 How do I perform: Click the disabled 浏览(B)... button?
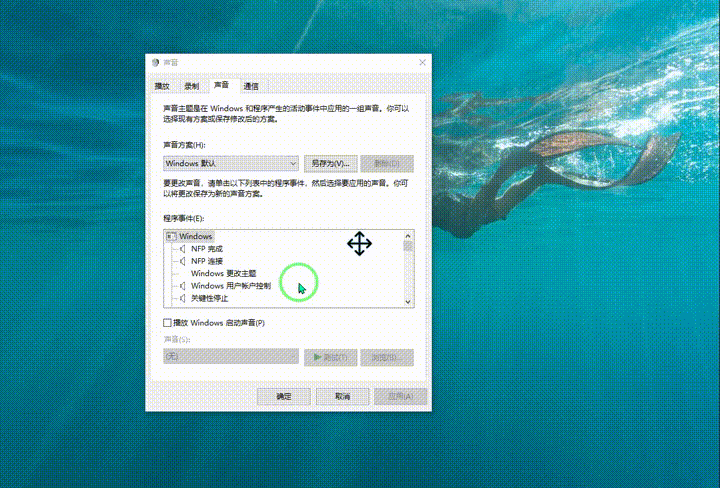tap(387, 358)
